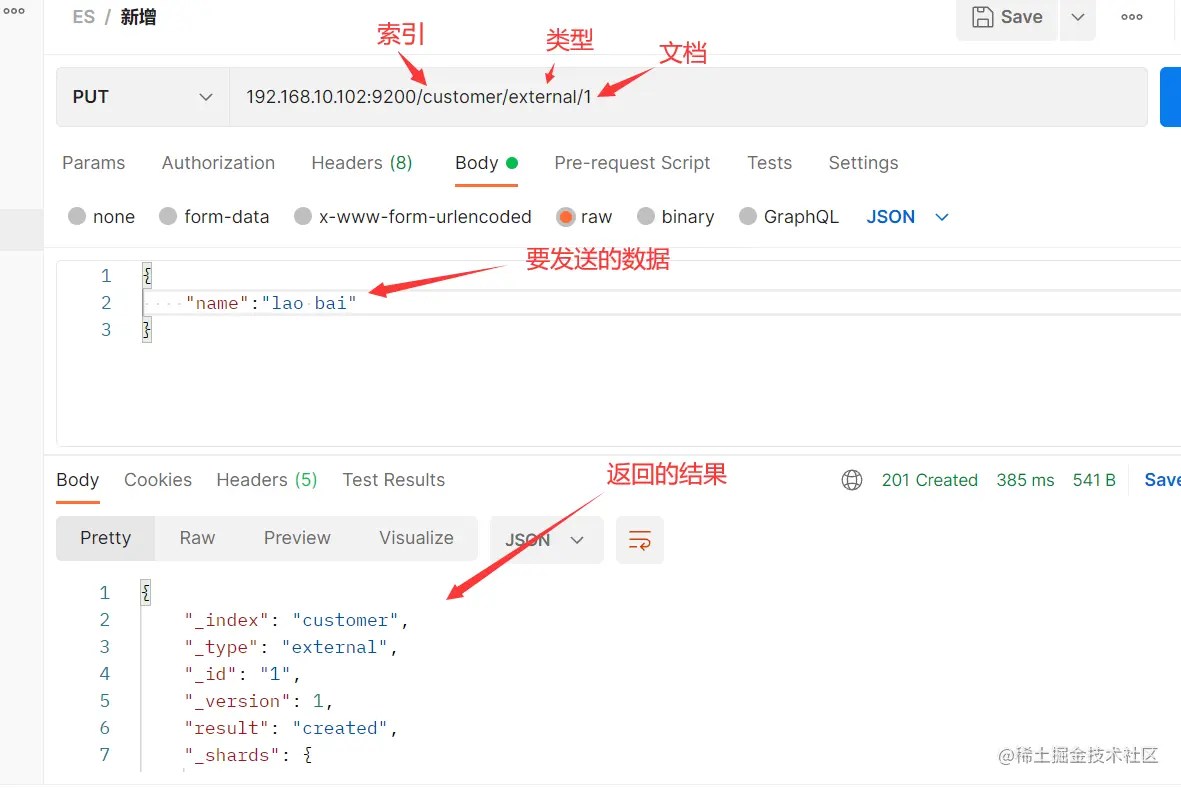
Task: Open the Params tab
Action: (x=93, y=163)
